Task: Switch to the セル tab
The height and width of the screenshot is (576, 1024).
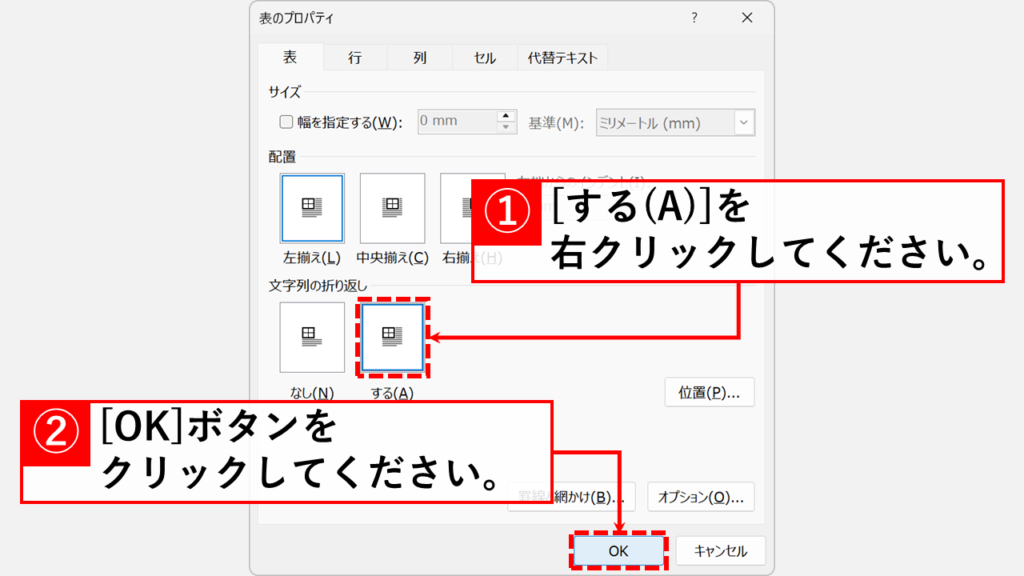Action: pyautogui.click(x=483, y=57)
